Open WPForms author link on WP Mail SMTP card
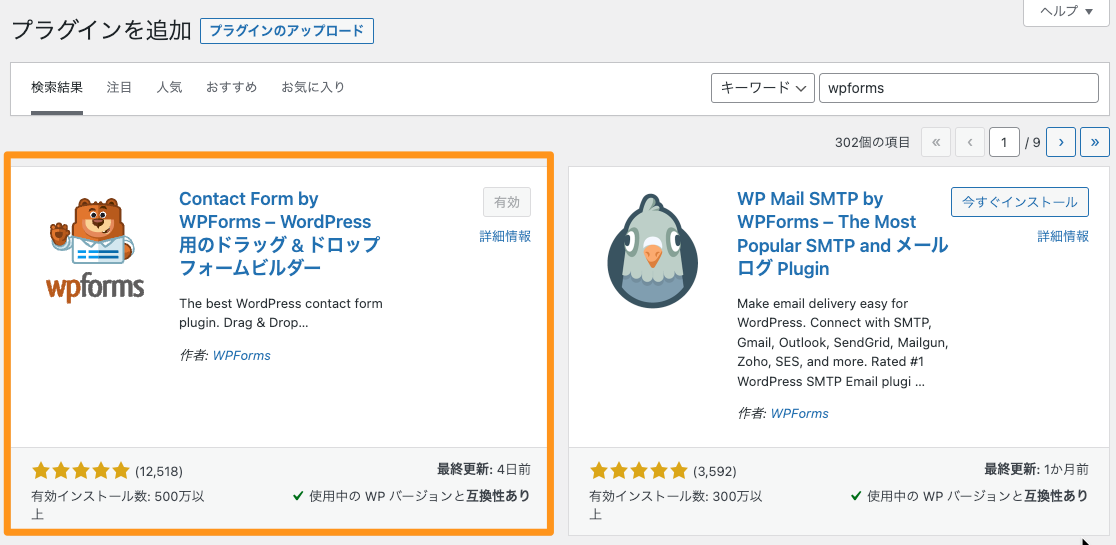 [x=800, y=413]
